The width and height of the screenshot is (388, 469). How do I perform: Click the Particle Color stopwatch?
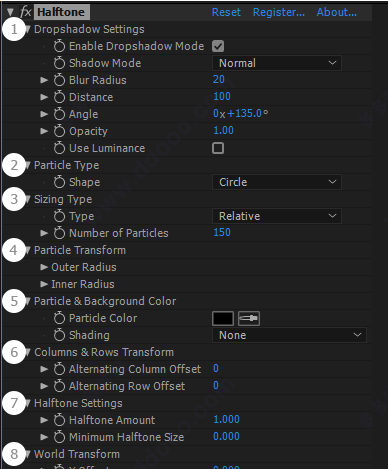point(59,318)
